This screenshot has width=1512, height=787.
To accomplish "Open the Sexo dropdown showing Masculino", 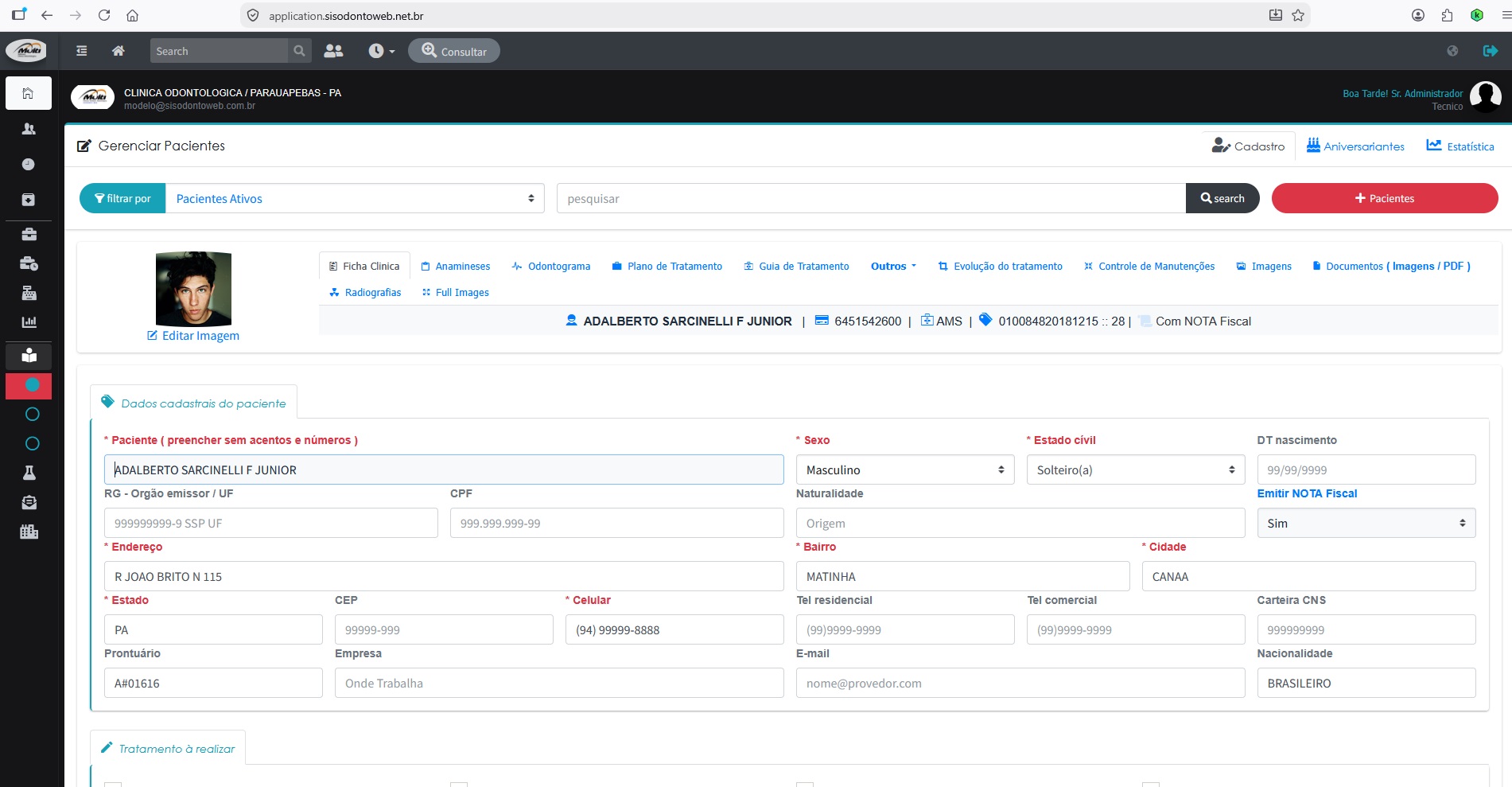I will tap(905, 469).
